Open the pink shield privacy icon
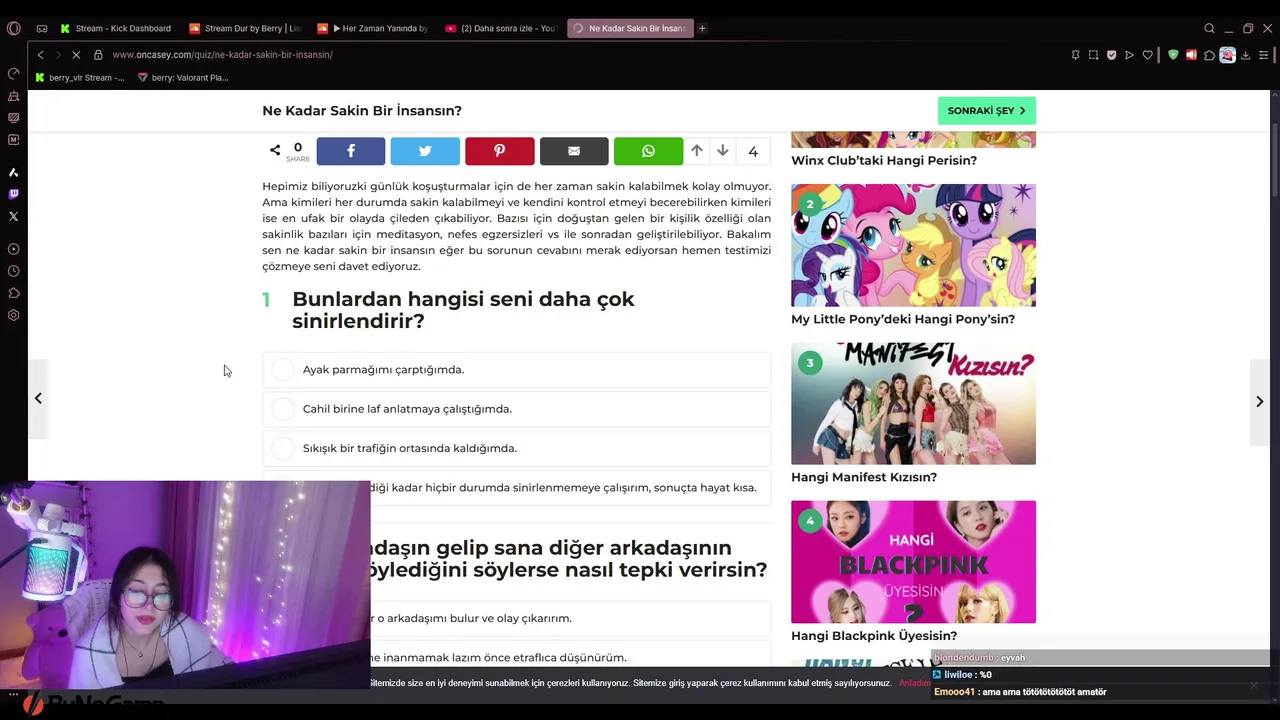 [x=1111, y=55]
